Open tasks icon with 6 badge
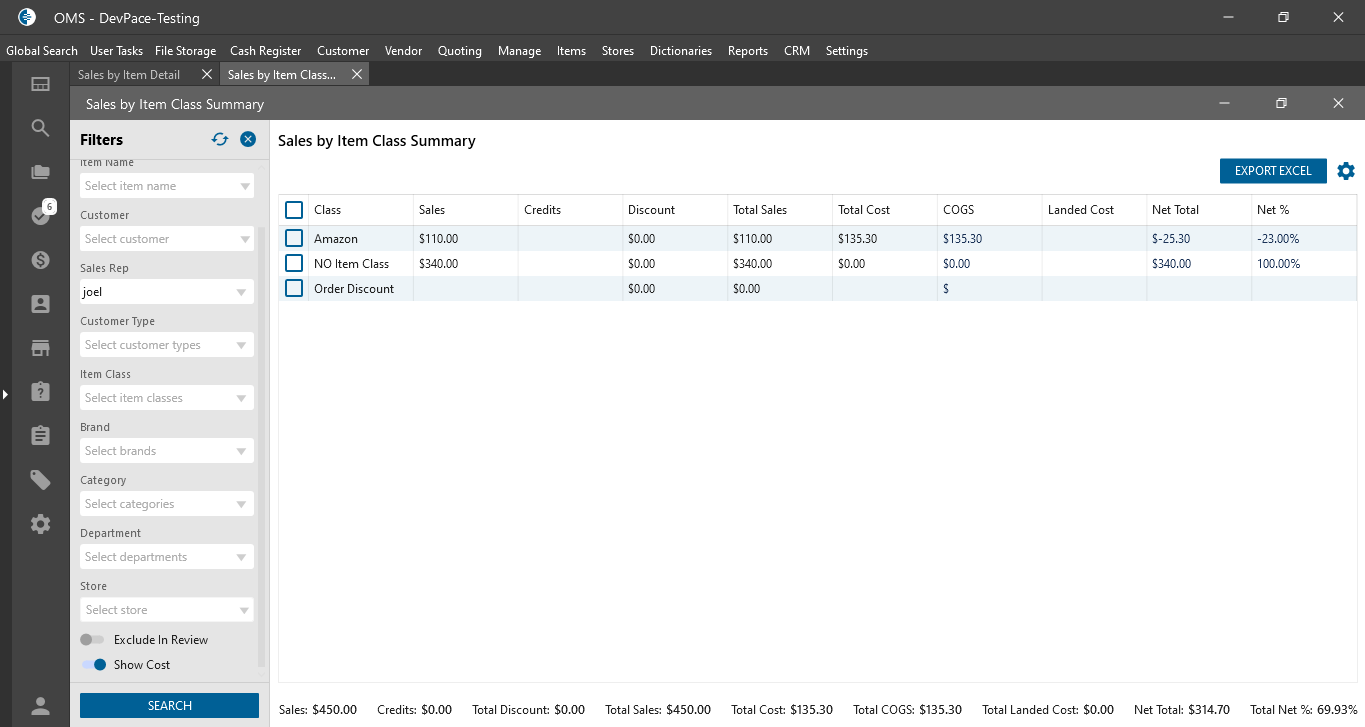 pyautogui.click(x=40, y=215)
